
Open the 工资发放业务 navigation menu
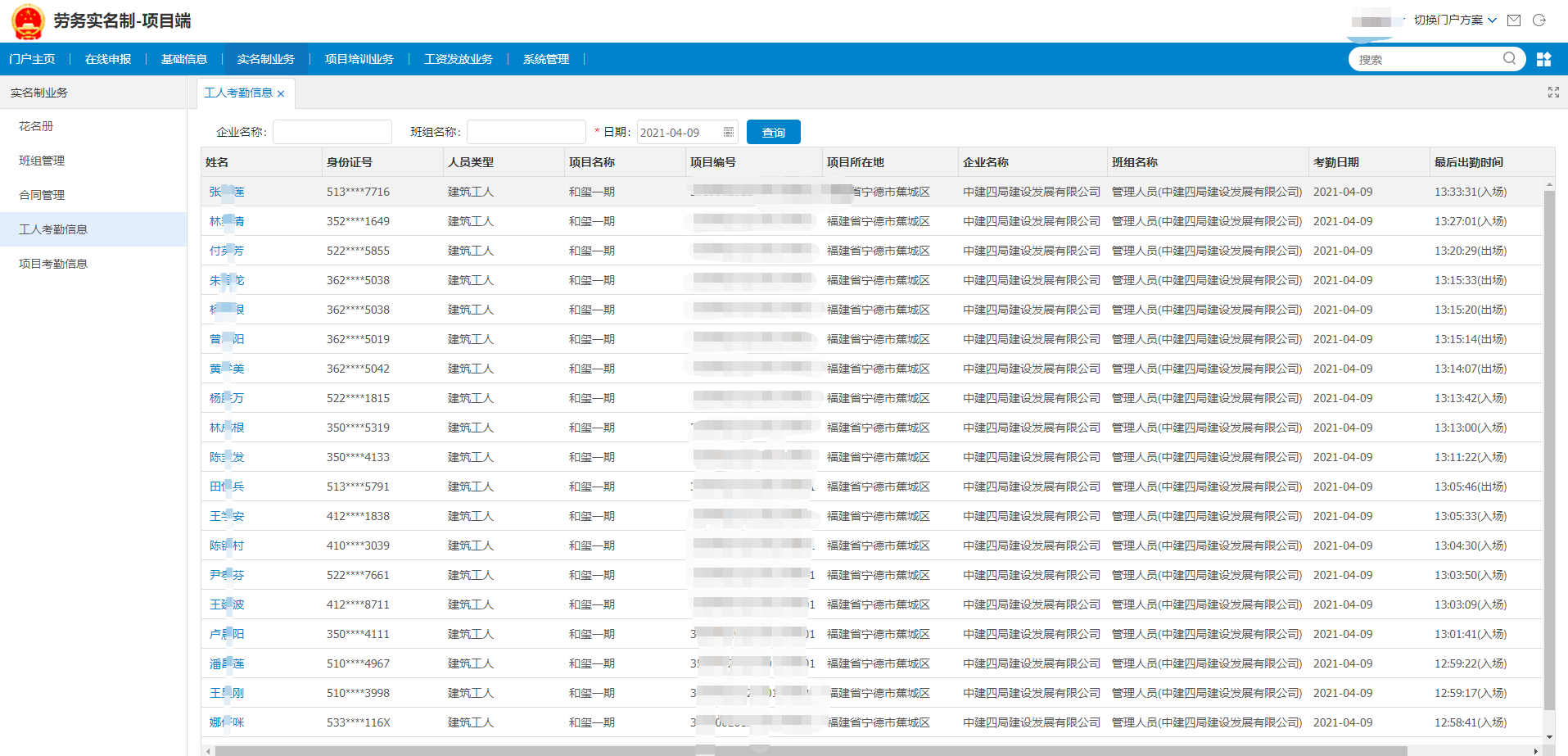click(458, 59)
